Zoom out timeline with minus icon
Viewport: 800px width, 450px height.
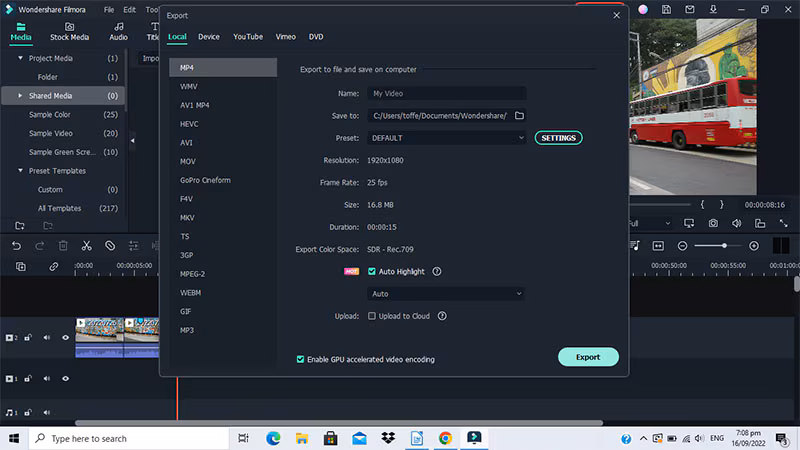coord(683,246)
